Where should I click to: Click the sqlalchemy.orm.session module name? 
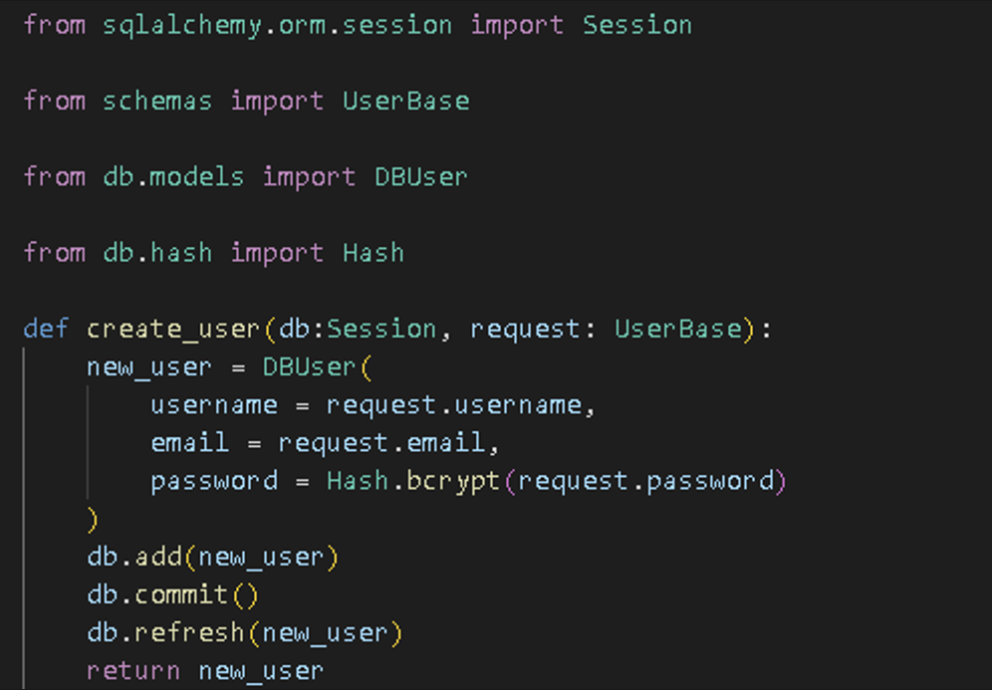pos(277,25)
